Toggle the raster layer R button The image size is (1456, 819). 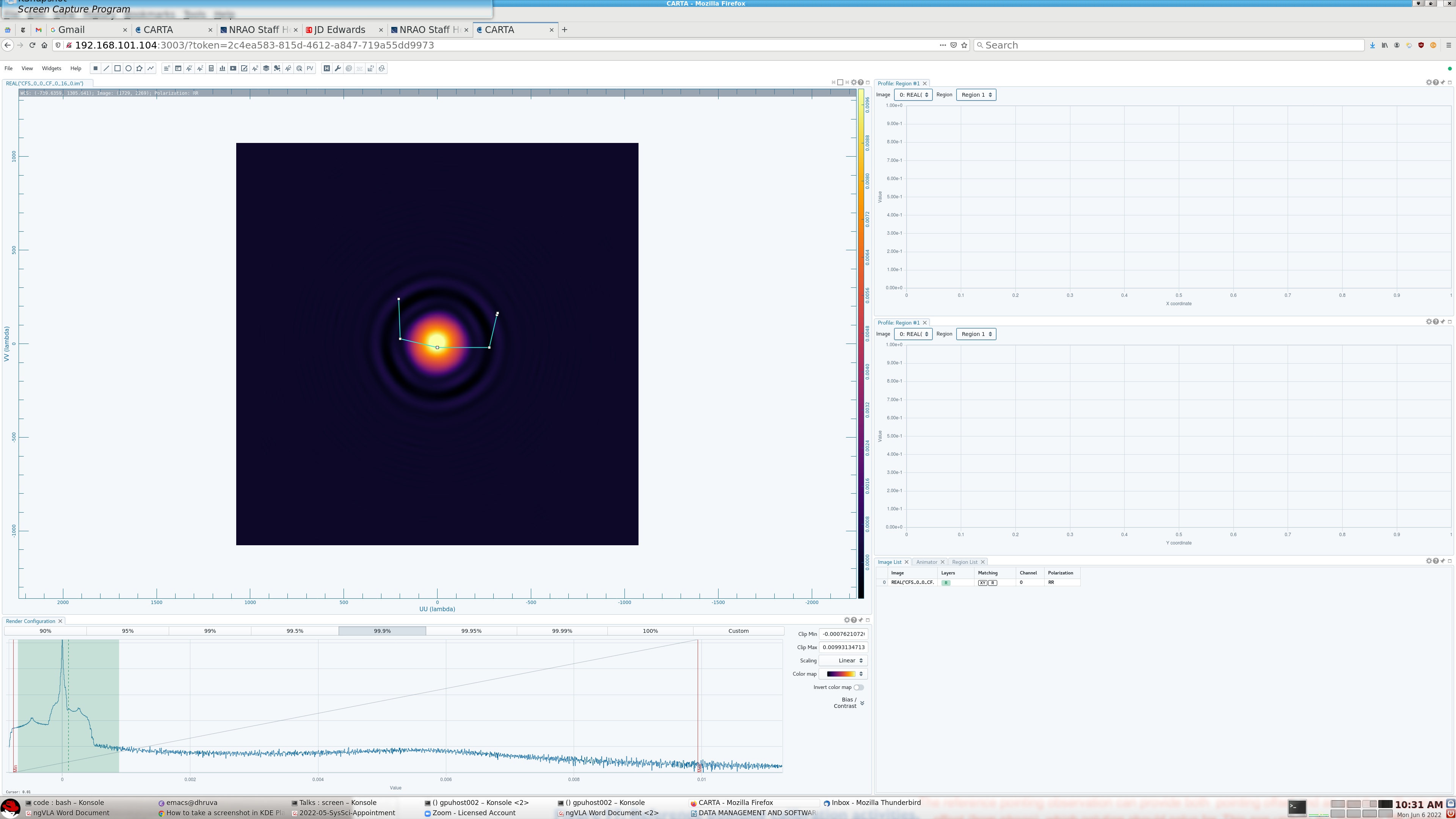tap(946, 583)
